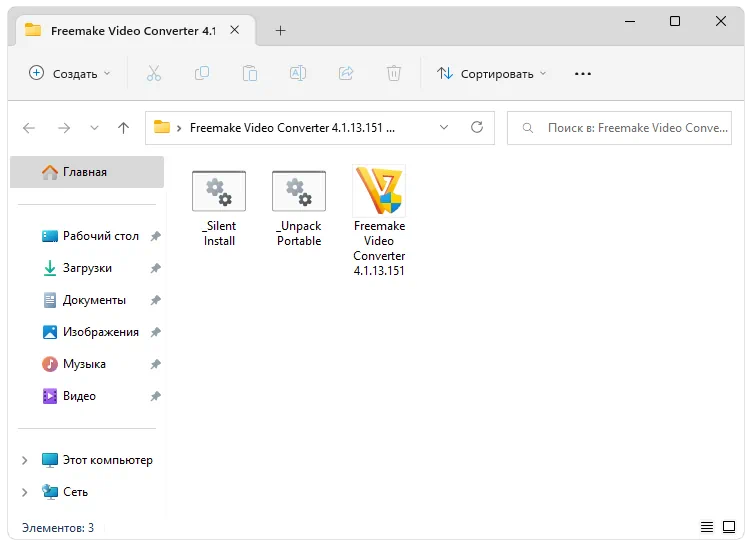This screenshot has height=548, width=751.
Task: Expand the Этот компьютер tree node
Action: [x=24, y=460]
